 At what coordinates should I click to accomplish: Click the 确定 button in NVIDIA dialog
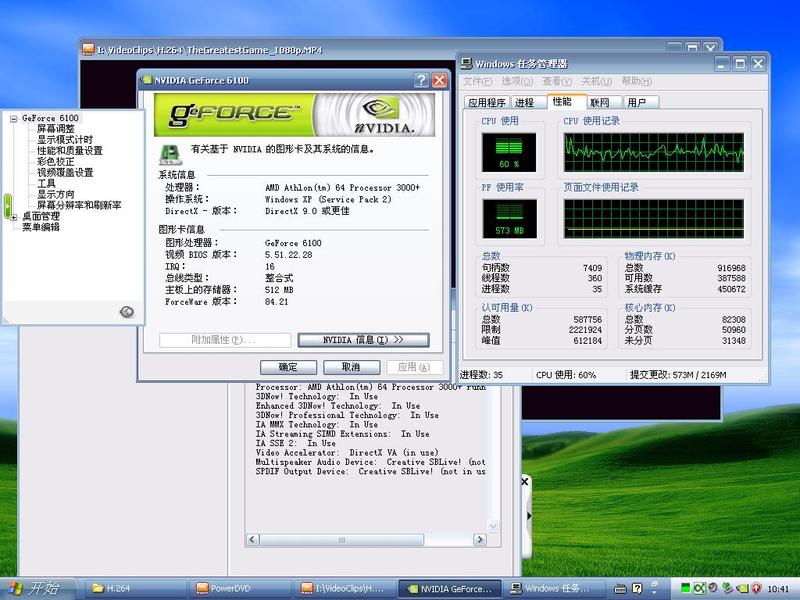point(288,367)
